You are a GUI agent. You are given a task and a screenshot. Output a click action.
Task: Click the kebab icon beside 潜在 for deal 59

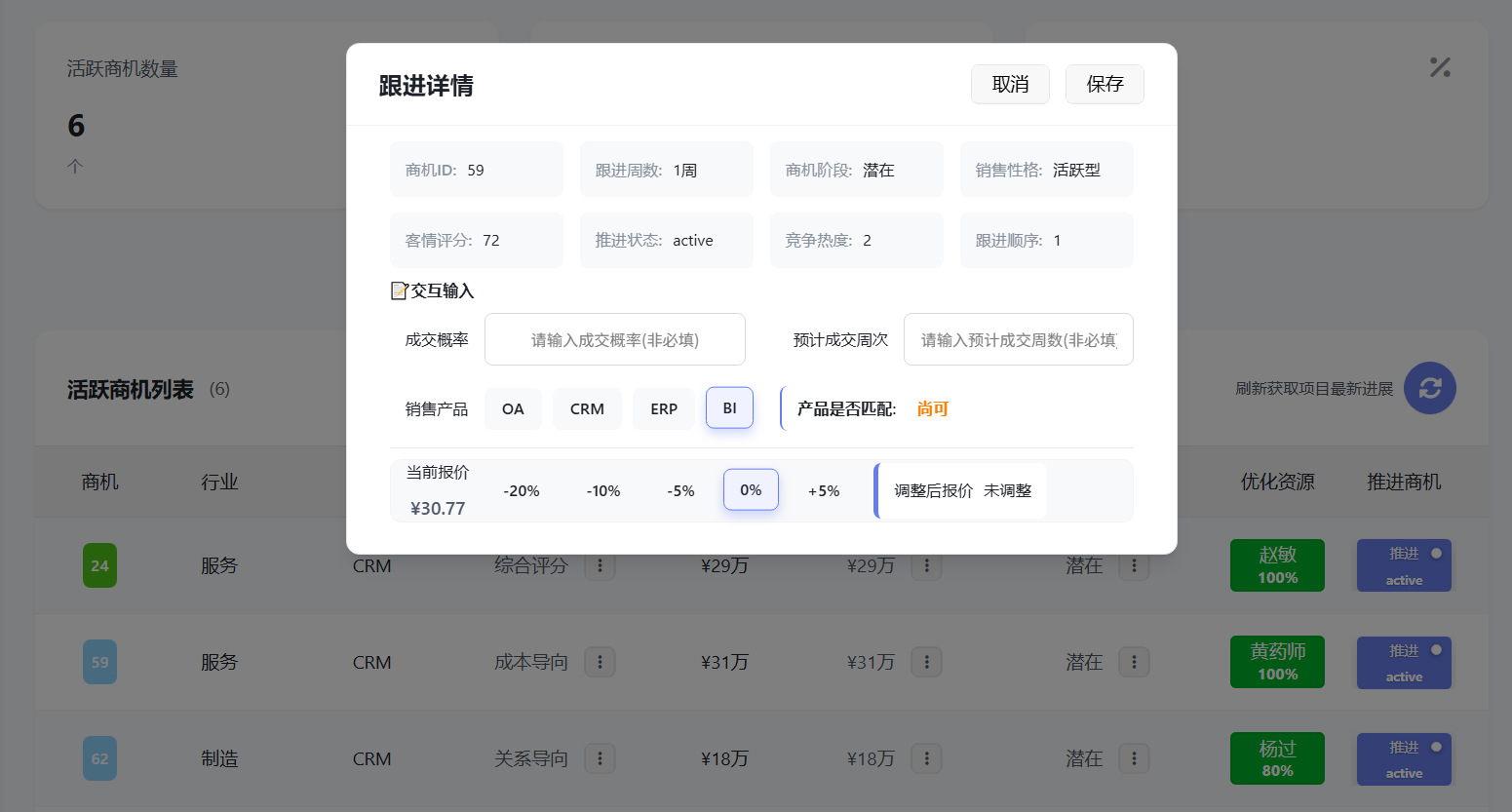click(1134, 662)
